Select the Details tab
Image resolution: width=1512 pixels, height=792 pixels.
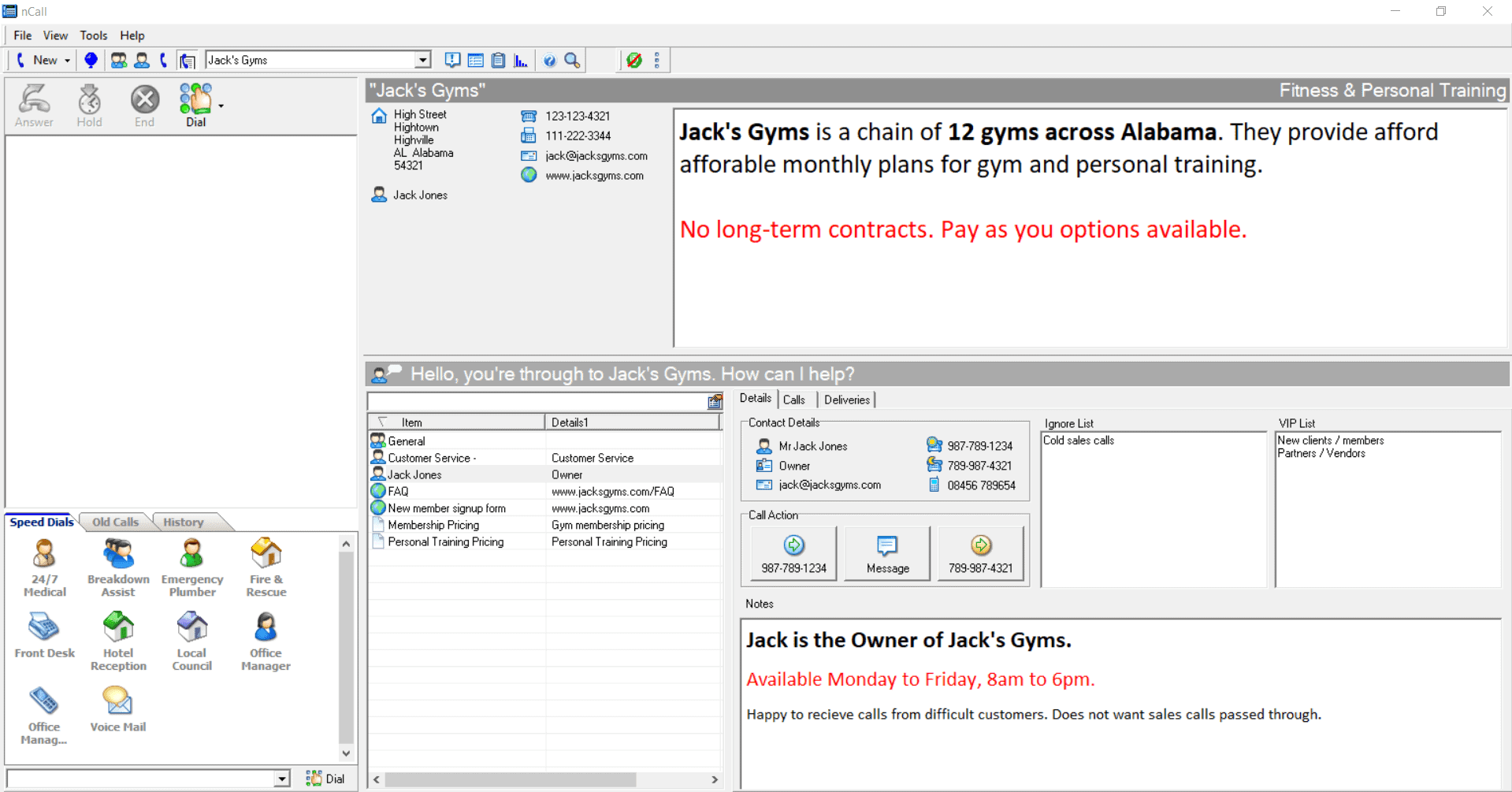[756, 399]
